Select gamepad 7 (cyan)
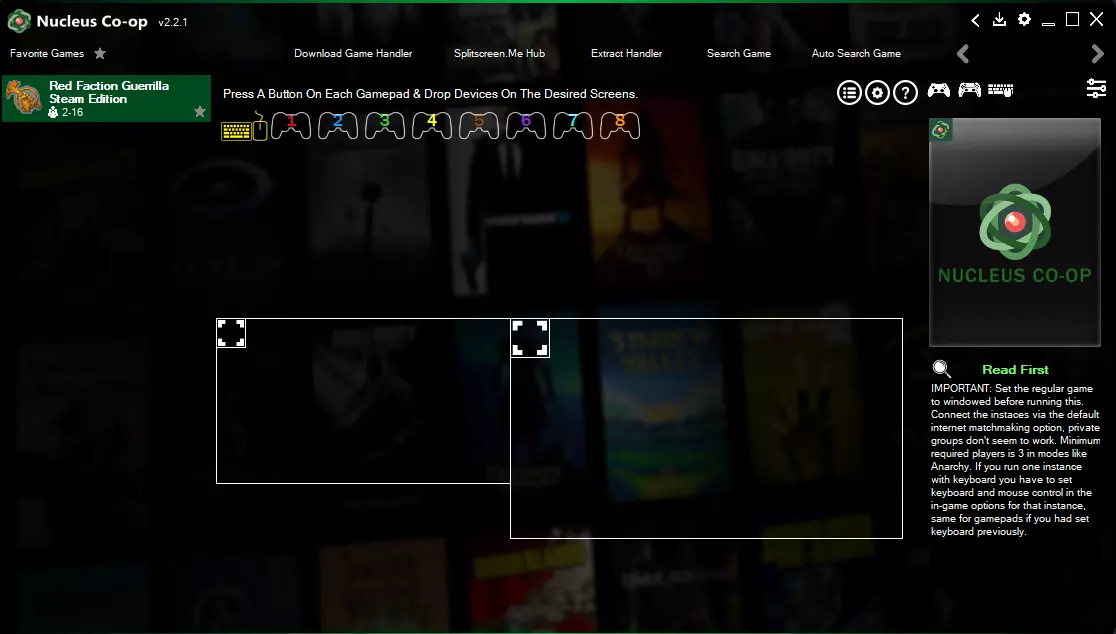This screenshot has width=1116, height=634. click(573, 125)
